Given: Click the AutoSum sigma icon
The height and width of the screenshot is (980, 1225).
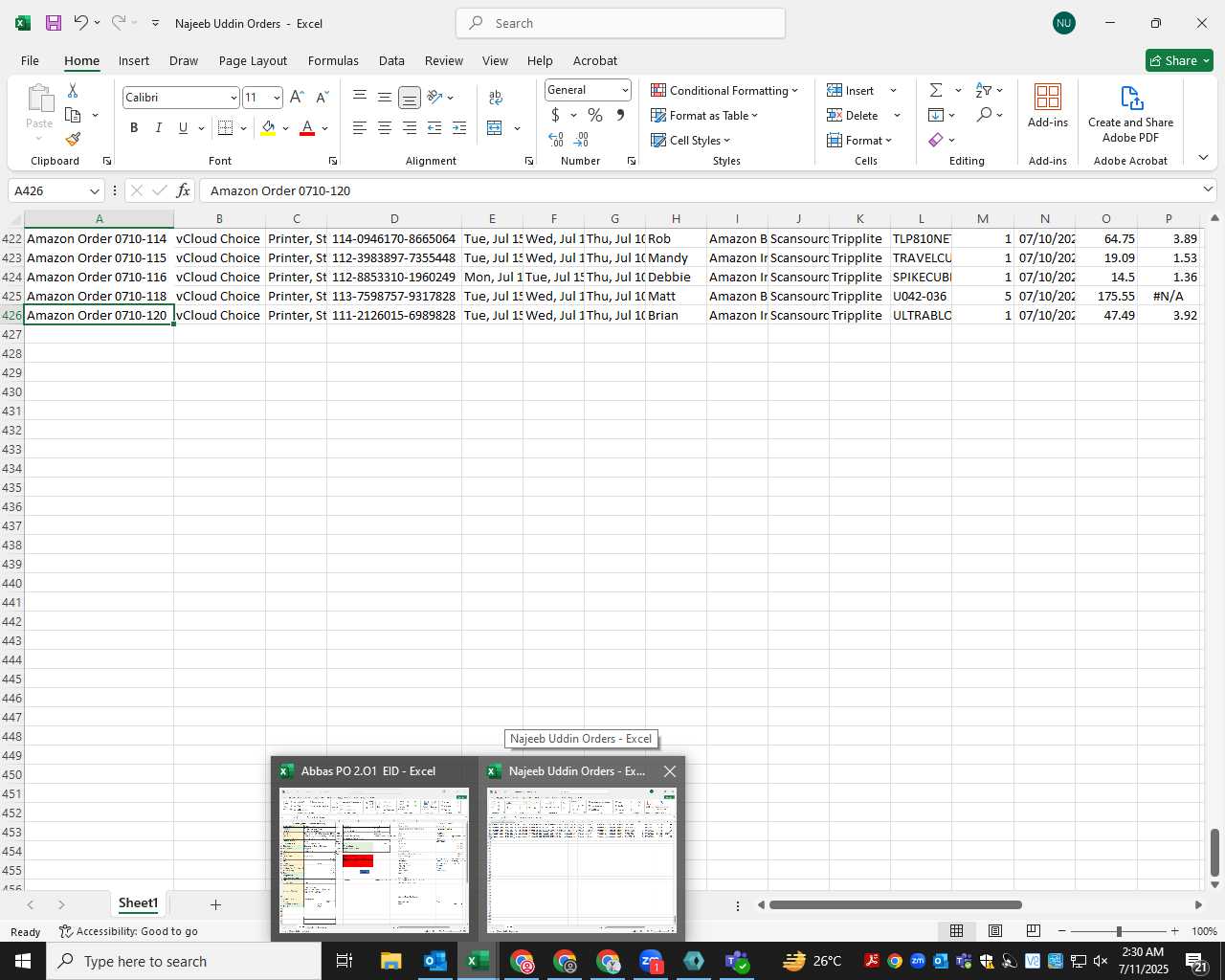Looking at the screenshot, I should tap(936, 90).
